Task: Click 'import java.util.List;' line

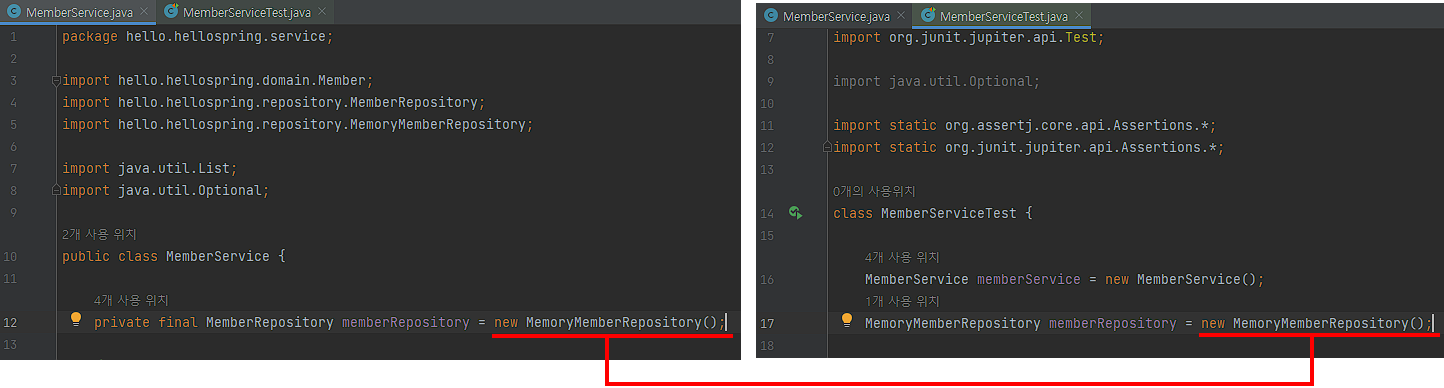Action: (x=149, y=168)
